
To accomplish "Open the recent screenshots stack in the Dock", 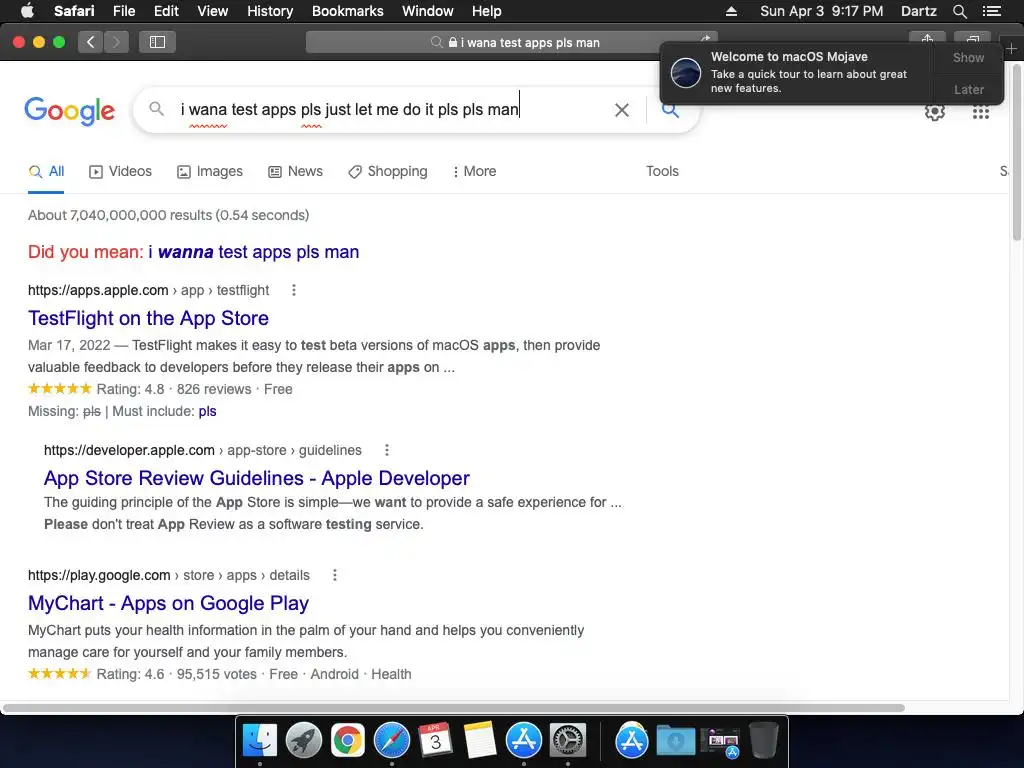I will [x=720, y=742].
